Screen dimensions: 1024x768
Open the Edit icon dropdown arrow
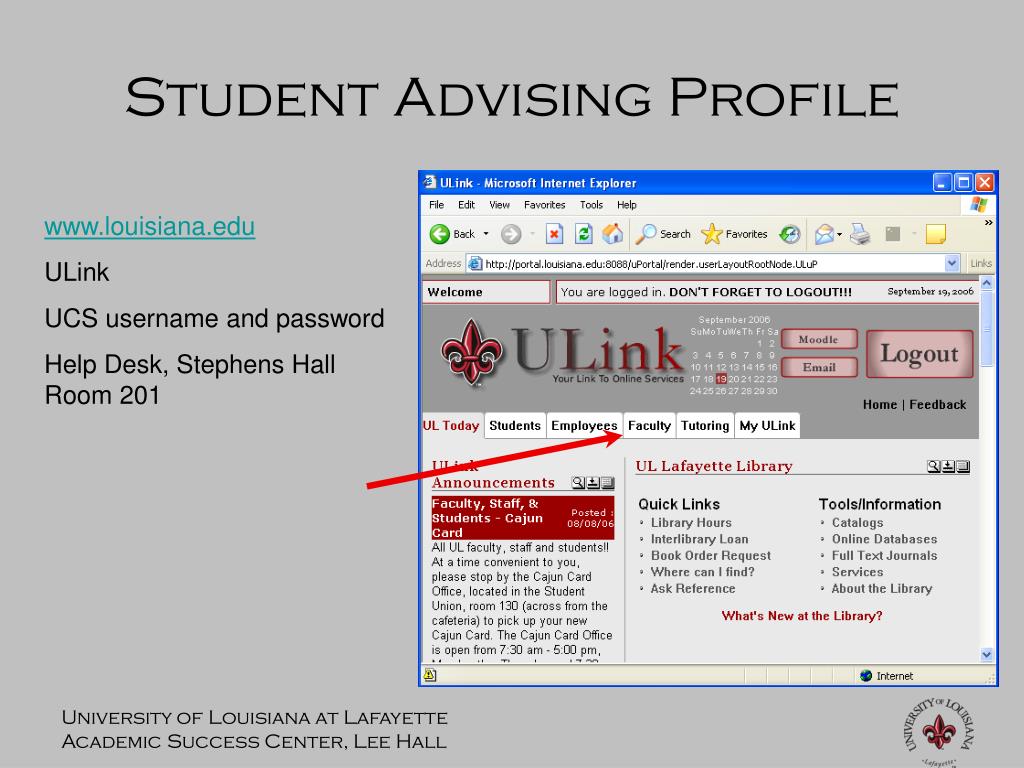(914, 234)
